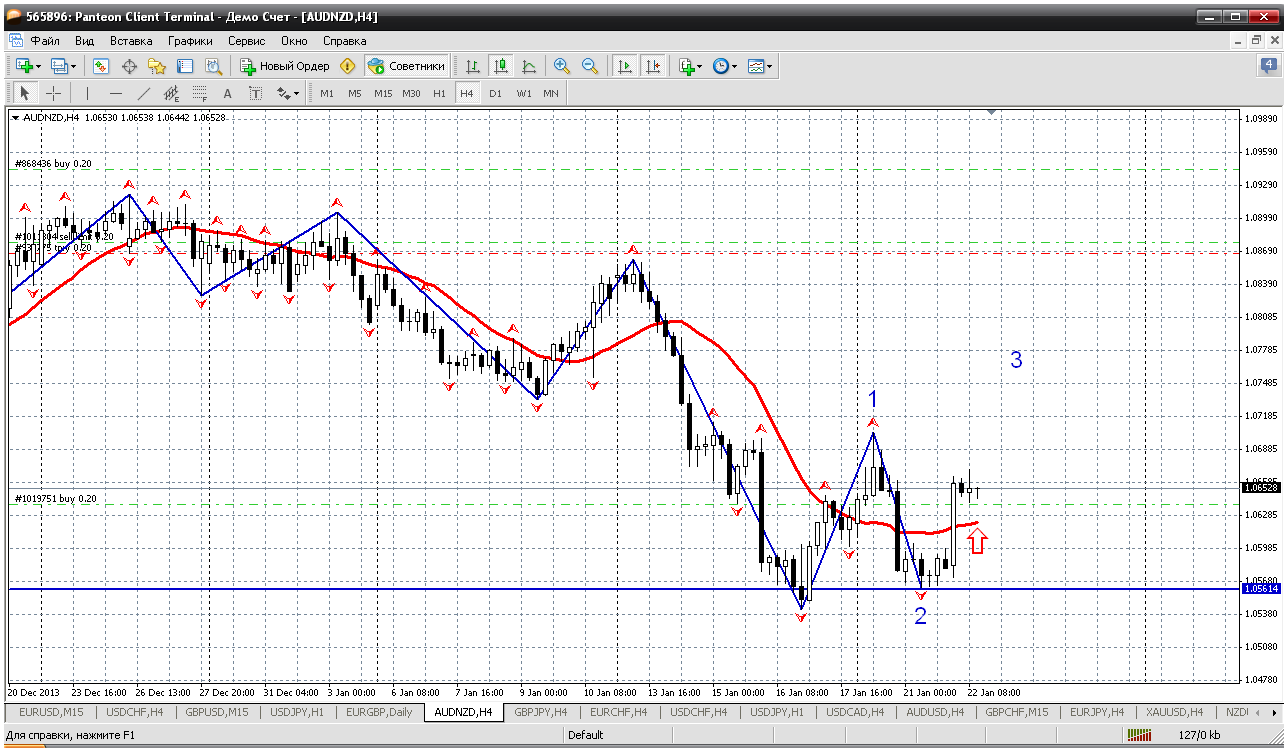Select the Fibonacci retracement tool
The image size is (1288, 748).
[199, 93]
